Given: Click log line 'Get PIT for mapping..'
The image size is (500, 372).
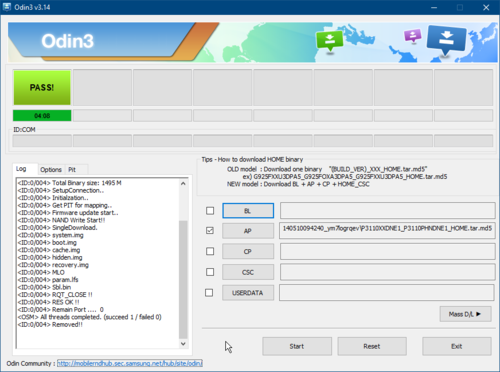Looking at the screenshot, I should point(65,205).
